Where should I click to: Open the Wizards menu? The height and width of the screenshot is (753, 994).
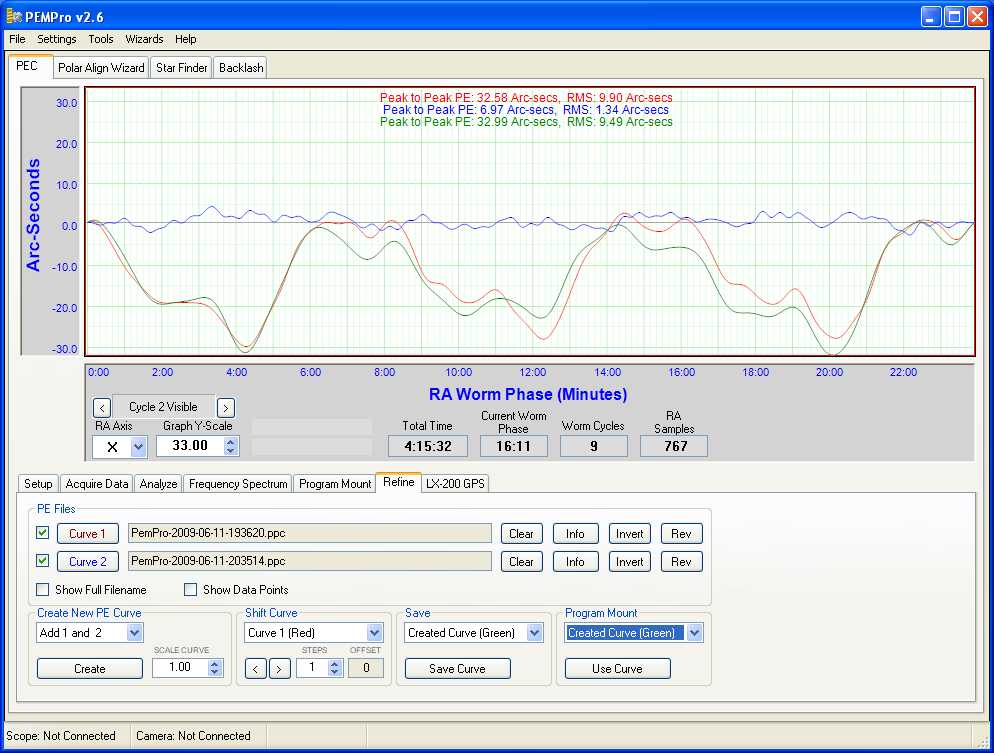tap(144, 39)
